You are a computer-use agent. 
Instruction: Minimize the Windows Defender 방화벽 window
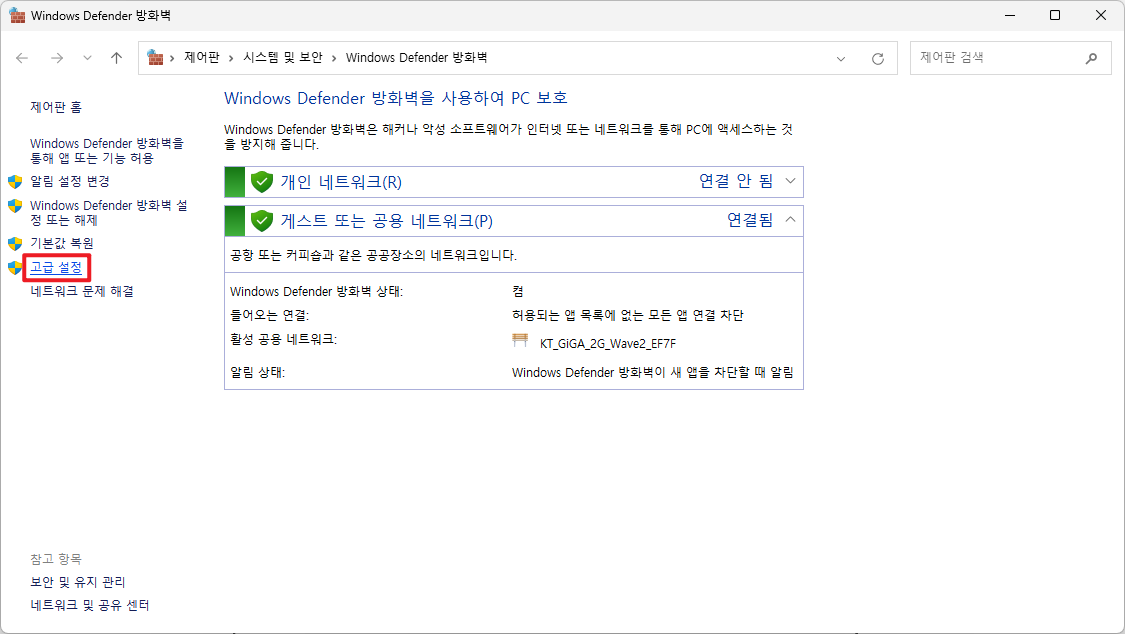1010,15
